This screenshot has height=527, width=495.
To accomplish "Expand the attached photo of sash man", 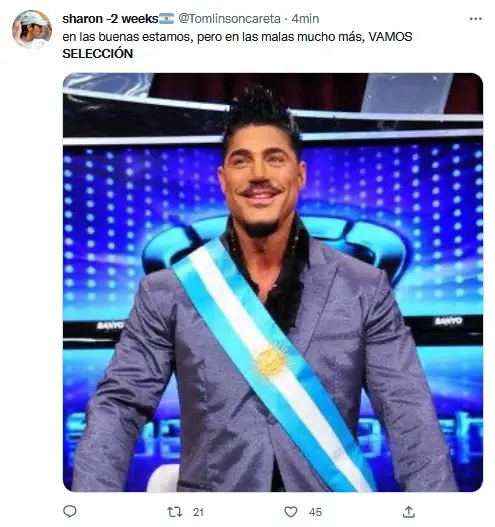I will click(273, 282).
